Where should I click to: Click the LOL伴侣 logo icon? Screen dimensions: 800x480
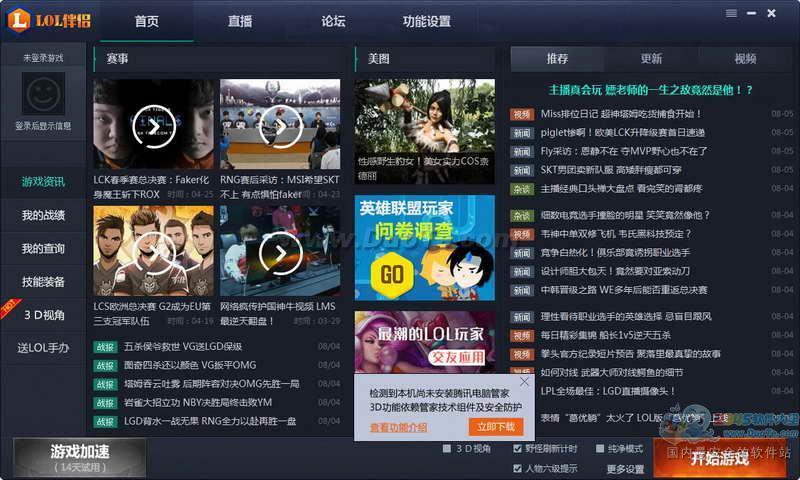[x=19, y=20]
